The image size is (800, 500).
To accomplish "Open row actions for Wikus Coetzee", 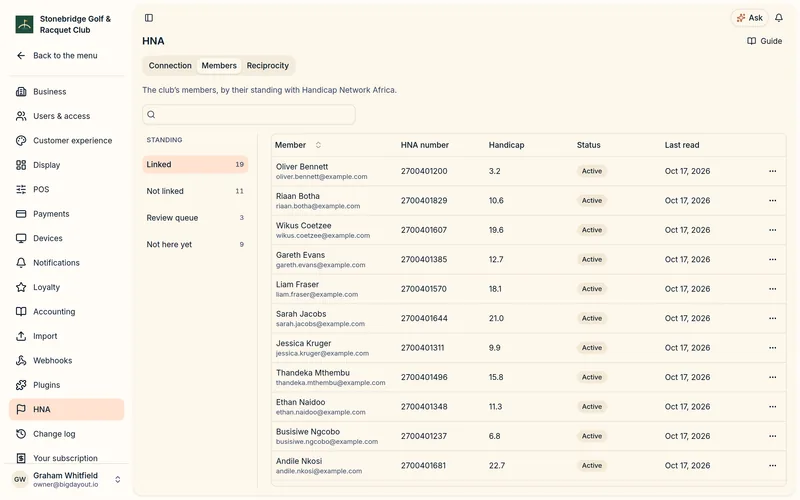I will [772, 230].
